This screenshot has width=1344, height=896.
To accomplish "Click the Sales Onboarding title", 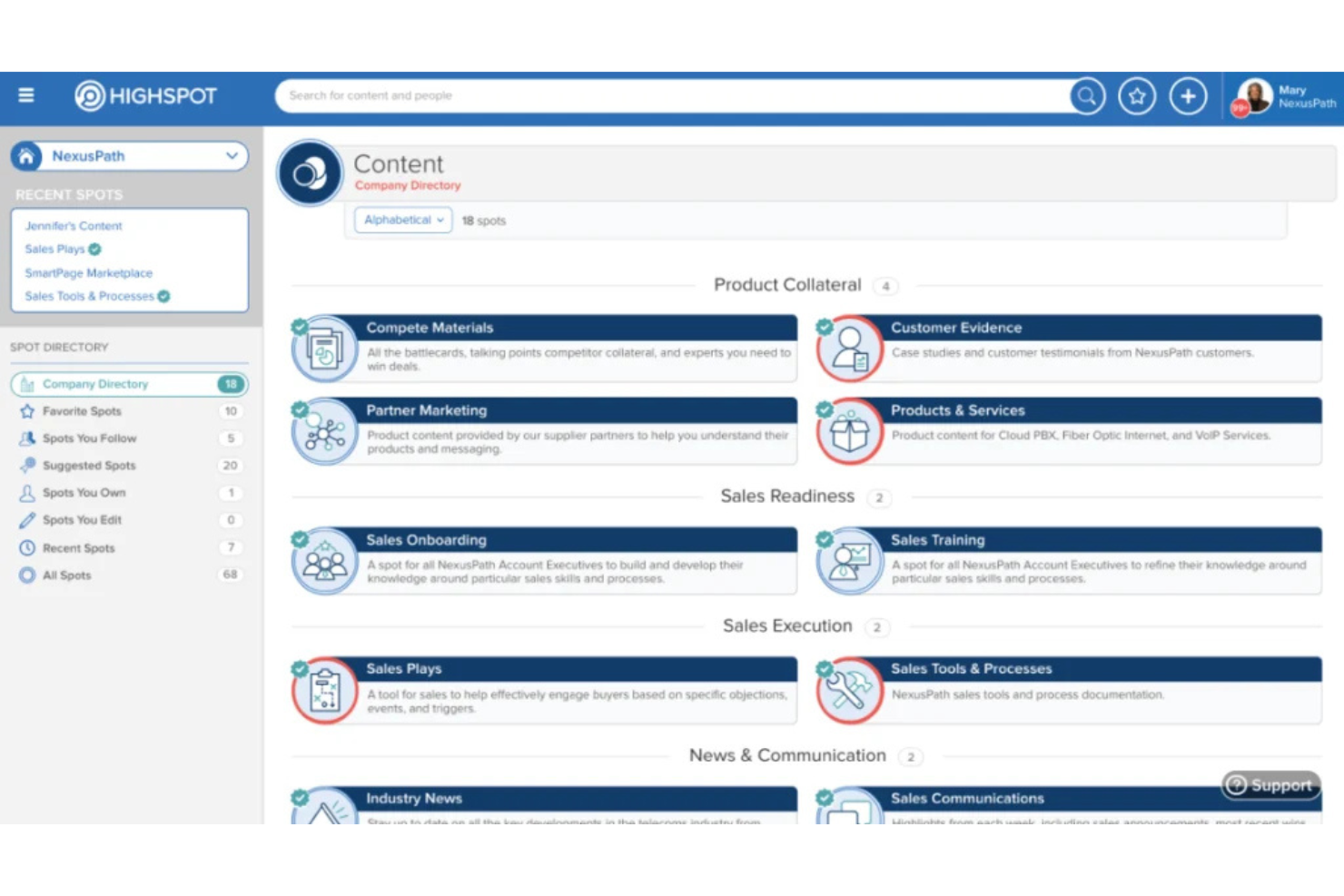I will [427, 540].
